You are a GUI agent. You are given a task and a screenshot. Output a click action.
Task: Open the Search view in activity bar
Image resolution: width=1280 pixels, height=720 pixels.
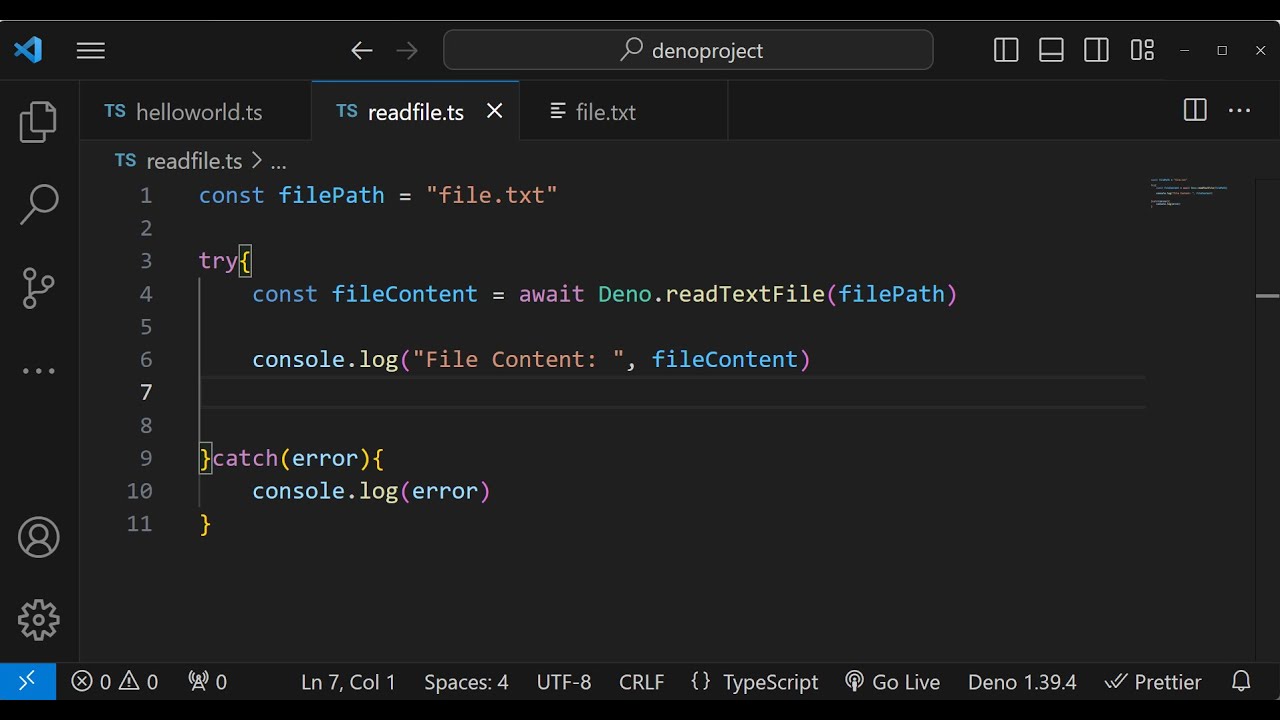pyautogui.click(x=39, y=204)
